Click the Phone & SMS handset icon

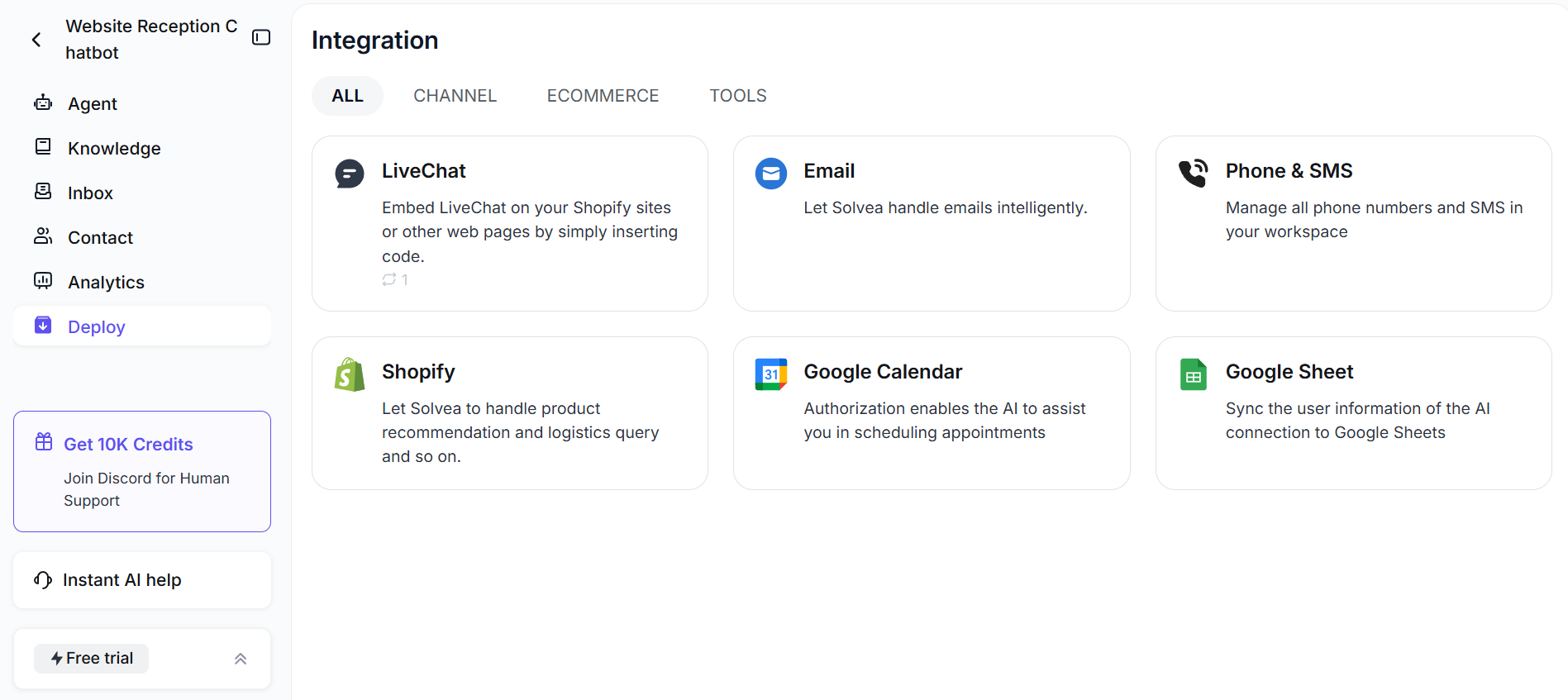(x=1193, y=173)
